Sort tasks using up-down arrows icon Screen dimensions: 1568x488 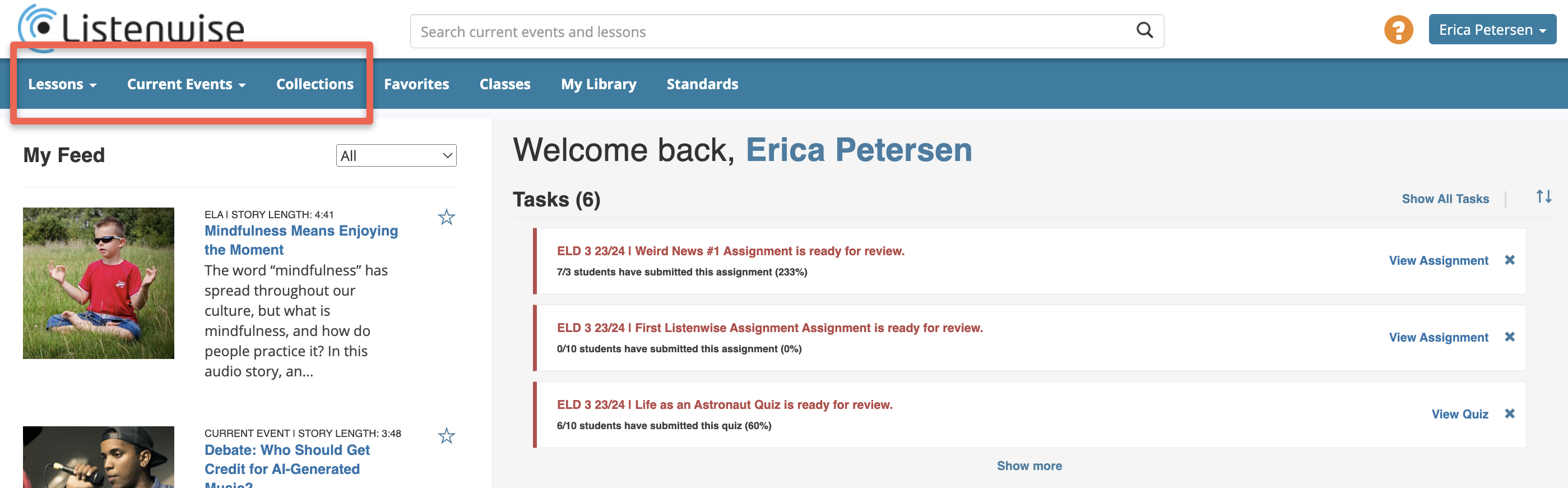point(1543,197)
